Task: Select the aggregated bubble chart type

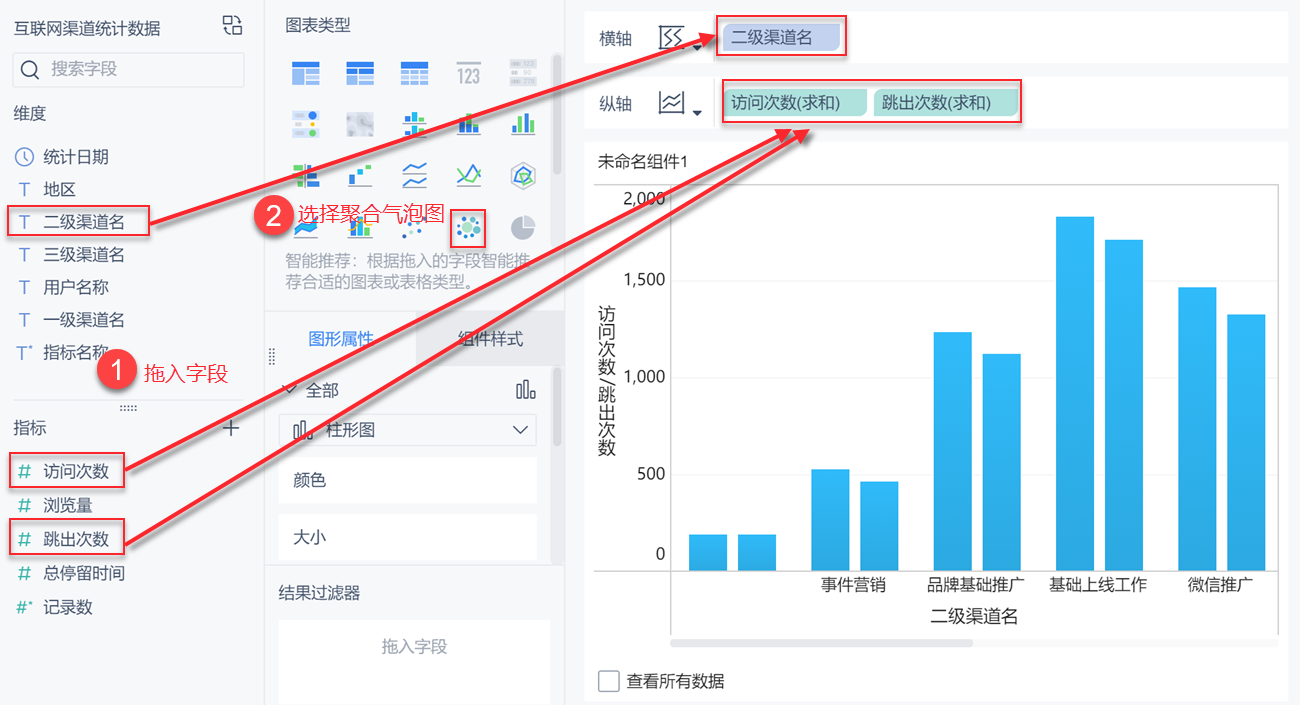Action: click(x=467, y=228)
